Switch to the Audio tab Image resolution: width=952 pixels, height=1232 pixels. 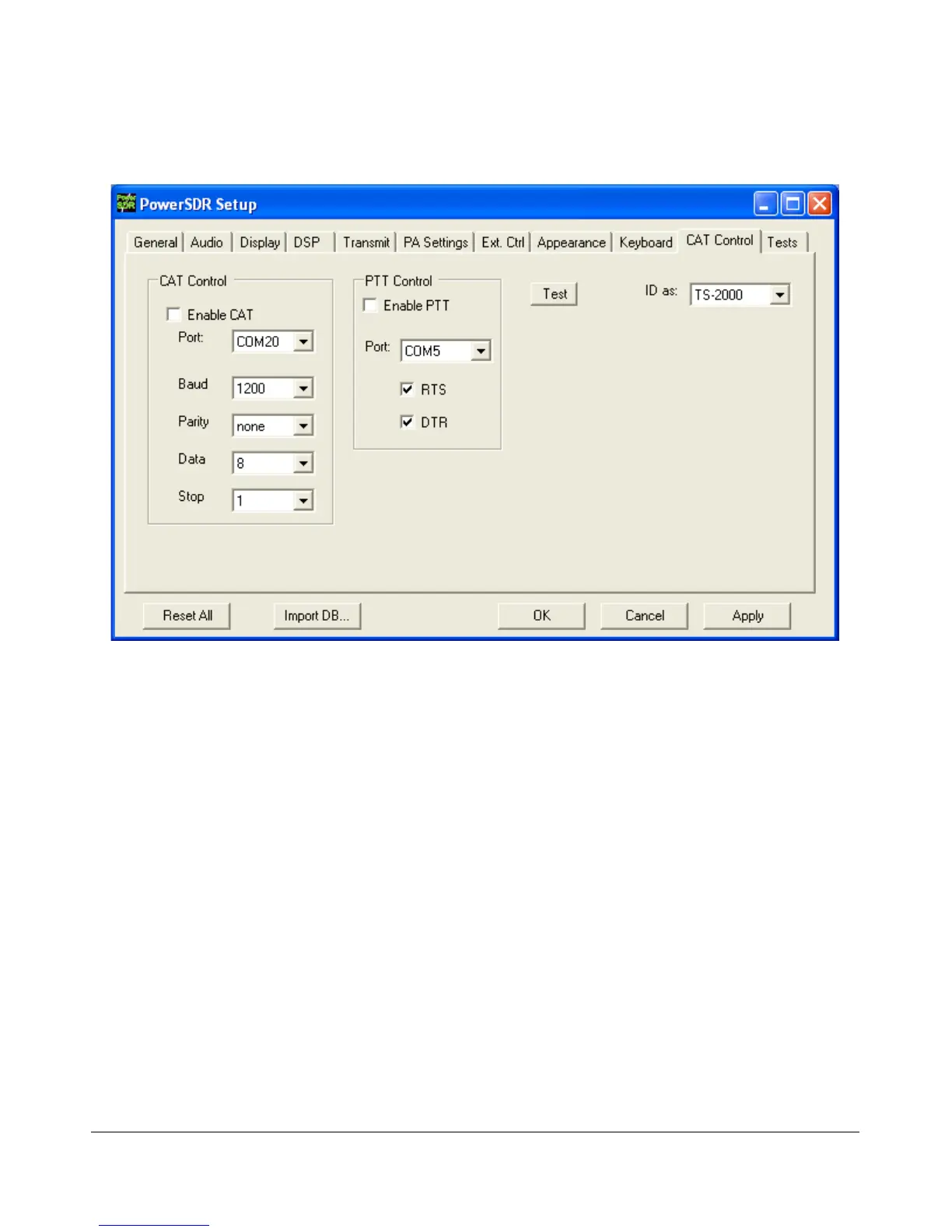coord(207,243)
